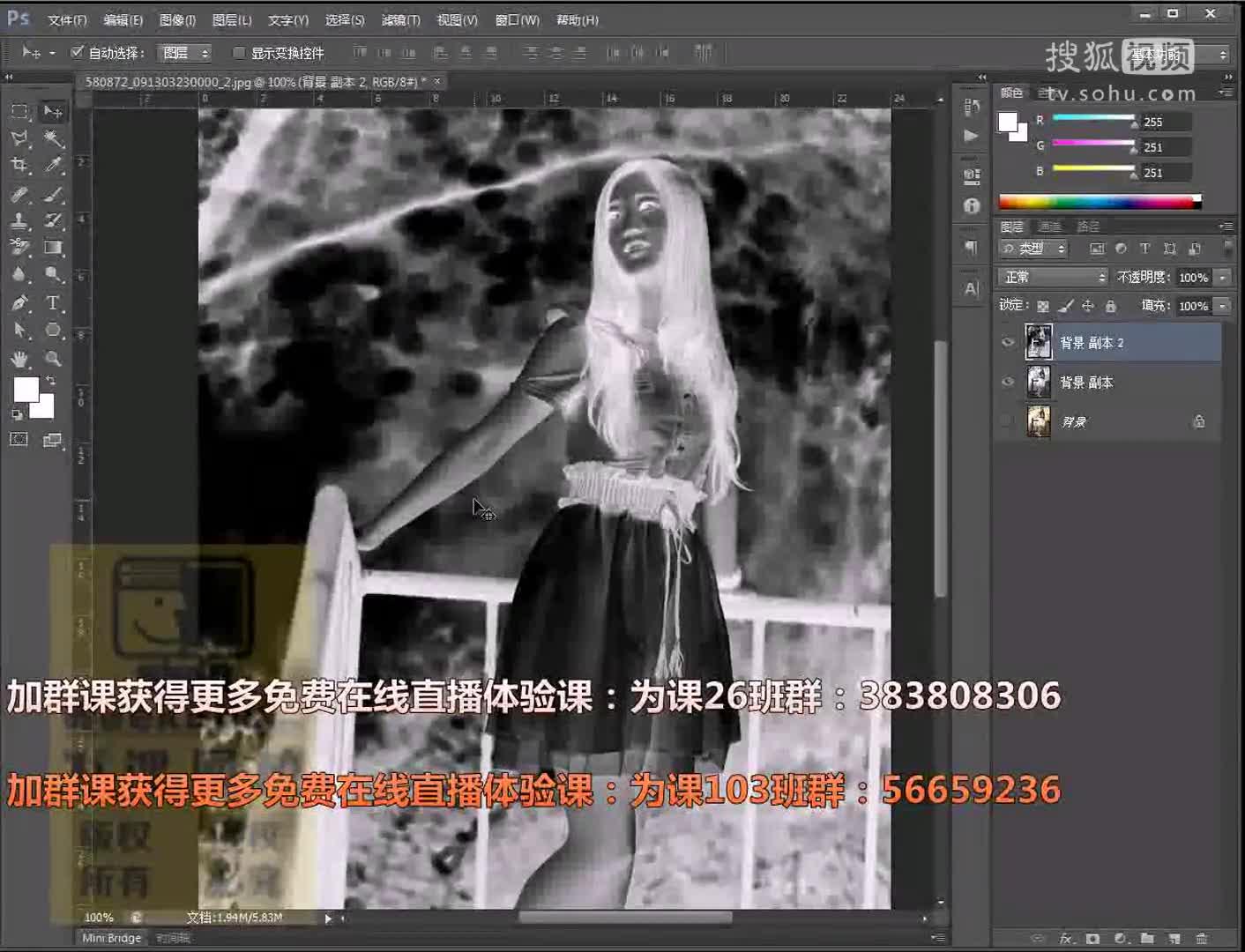
Task: Hide the 背景 副本 layer visibility eye
Action: point(1007,382)
